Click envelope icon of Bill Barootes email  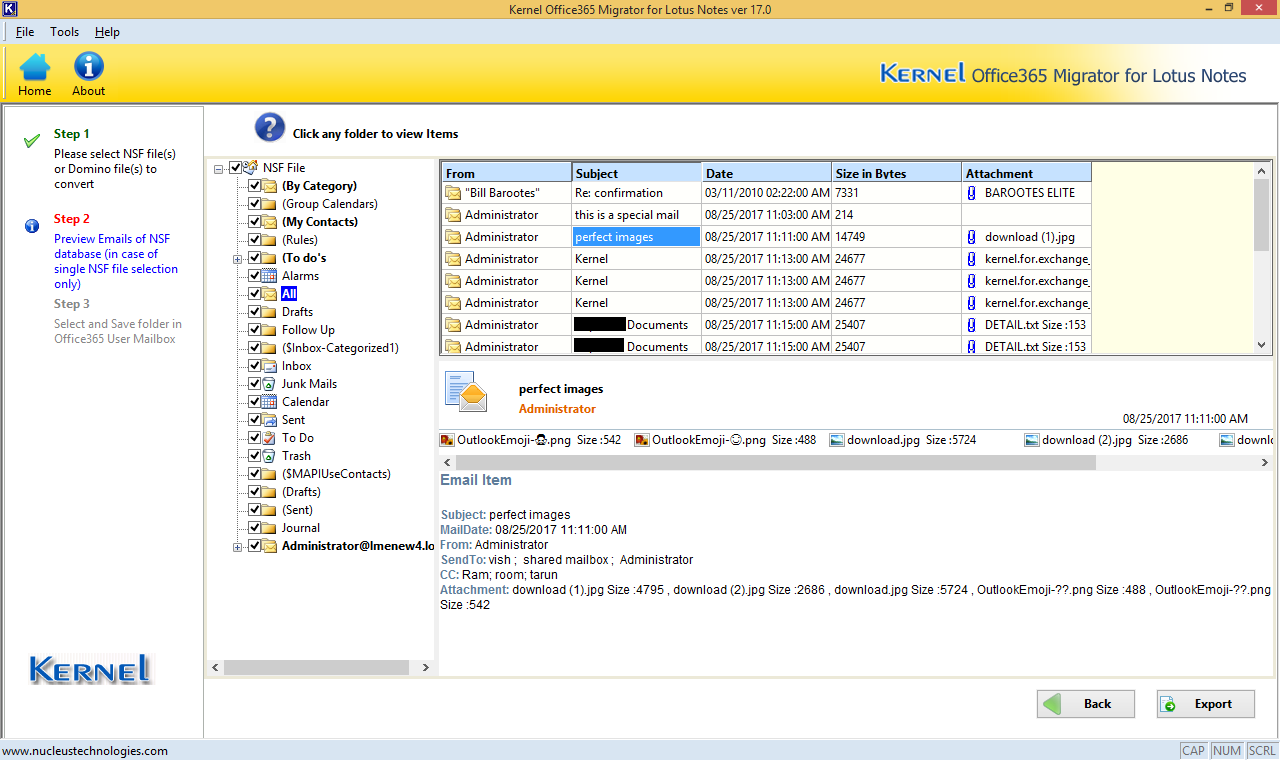[x=453, y=193]
